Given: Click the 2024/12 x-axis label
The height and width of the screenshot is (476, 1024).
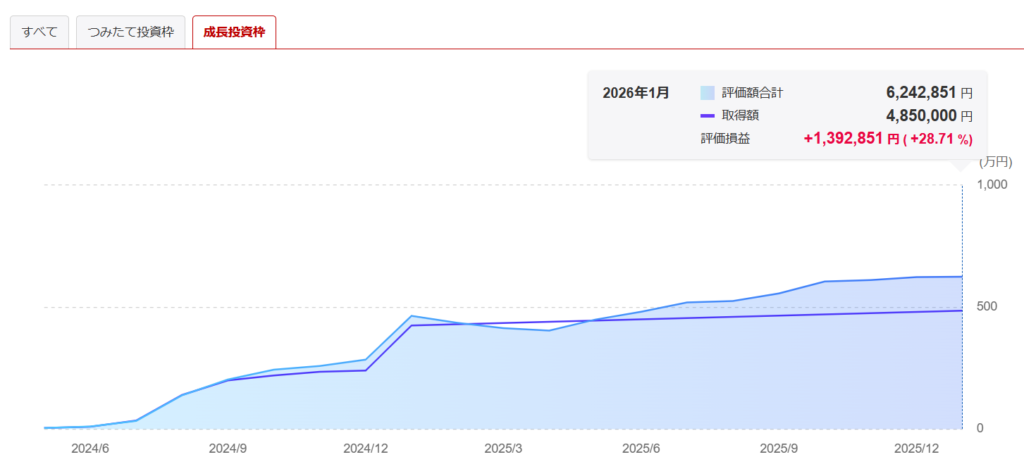Looking at the screenshot, I should (x=365, y=449).
